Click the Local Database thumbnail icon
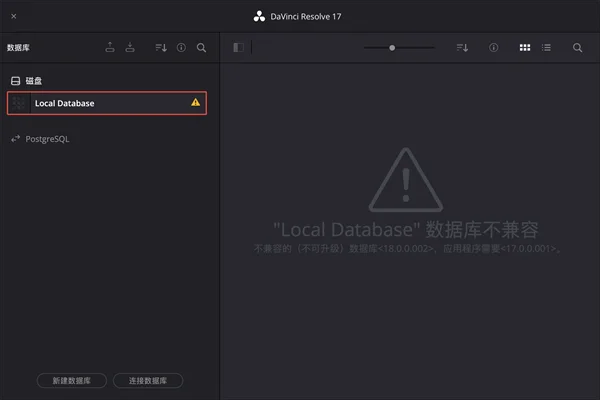Viewport: 600px width, 400px height. 18,103
